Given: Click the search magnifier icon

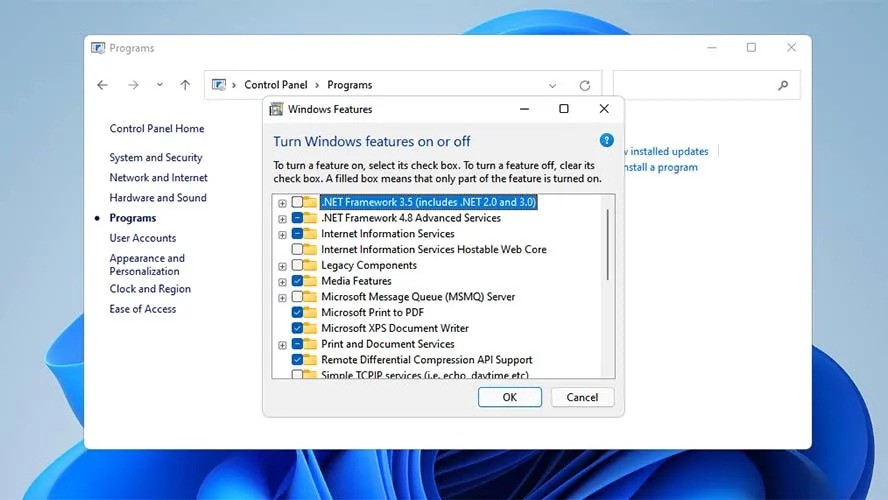Looking at the screenshot, I should pos(783,86).
